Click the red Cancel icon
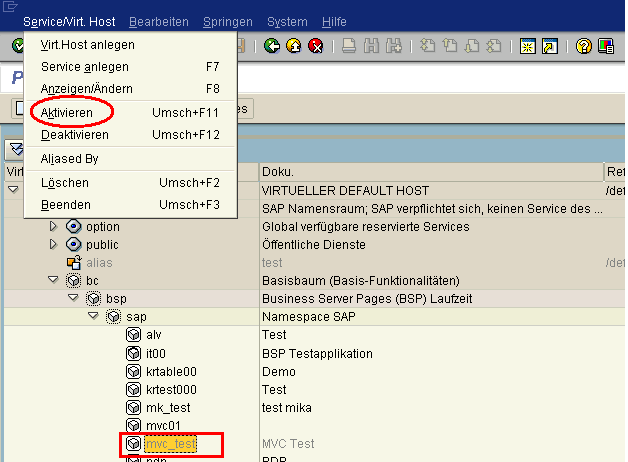 (x=315, y=46)
